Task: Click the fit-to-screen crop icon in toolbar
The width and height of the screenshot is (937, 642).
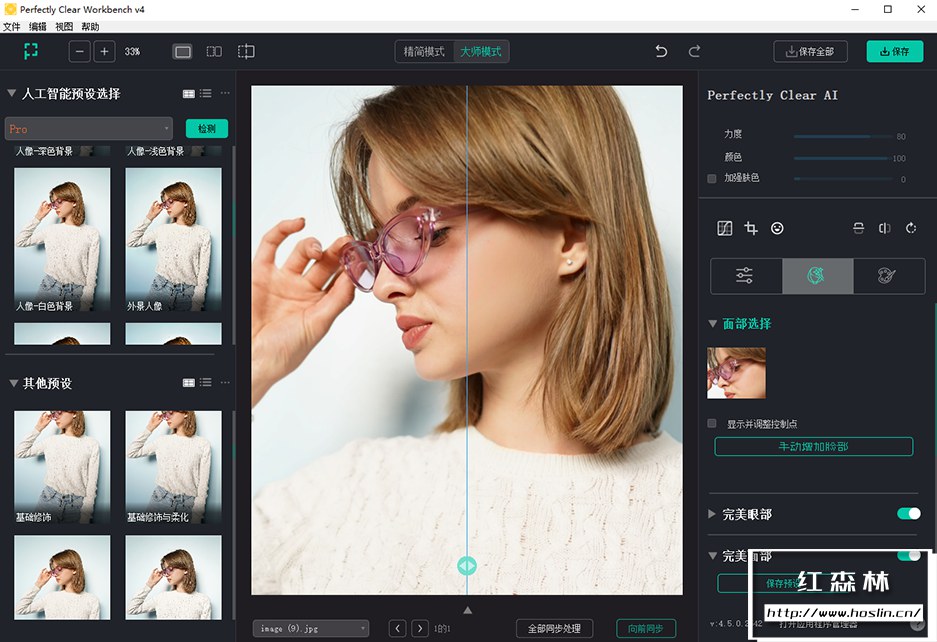Action: pyautogui.click(x=31, y=51)
